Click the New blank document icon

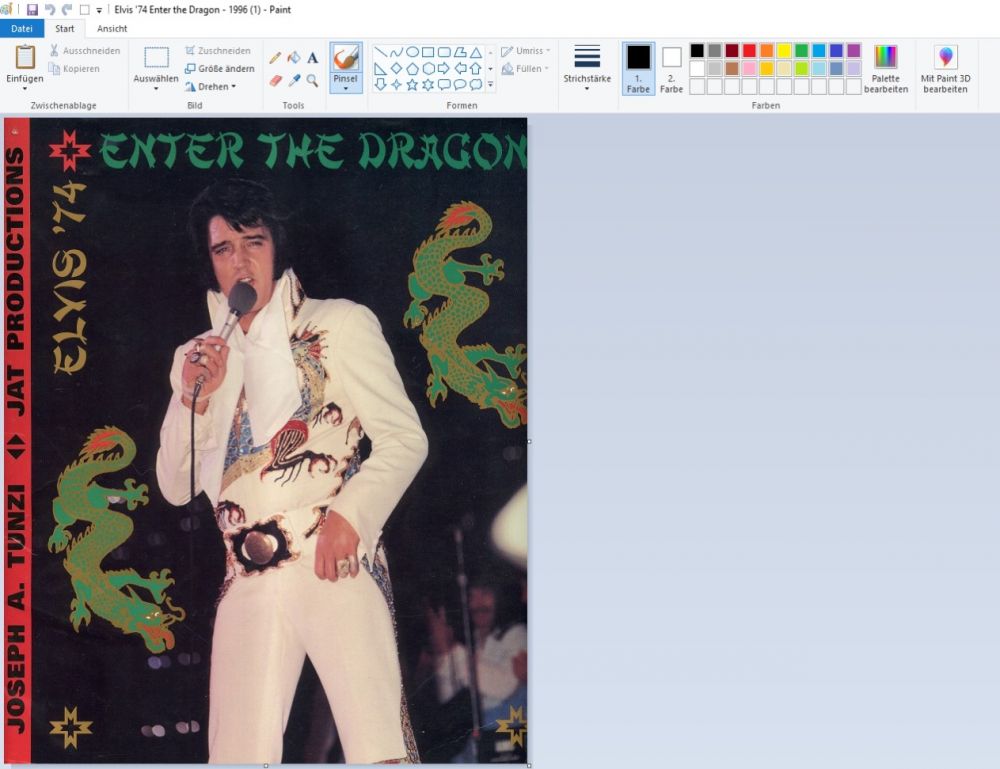tap(84, 10)
